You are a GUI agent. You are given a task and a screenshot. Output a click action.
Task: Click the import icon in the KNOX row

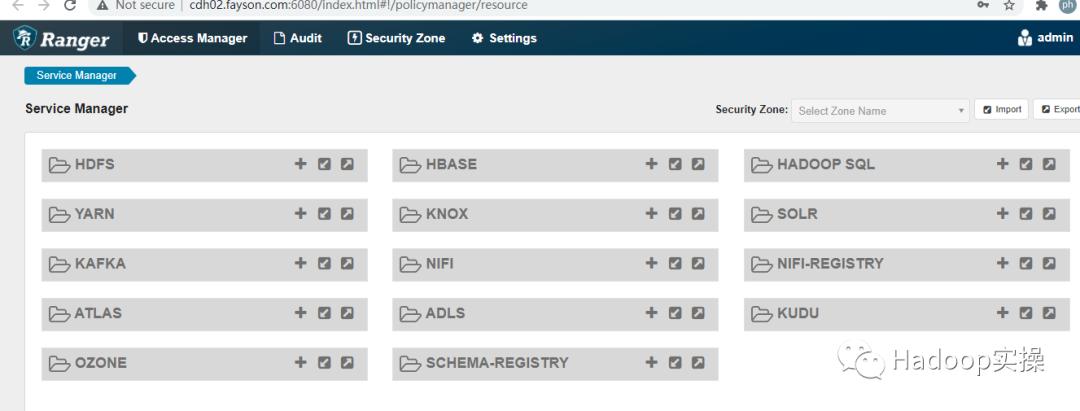pos(675,213)
